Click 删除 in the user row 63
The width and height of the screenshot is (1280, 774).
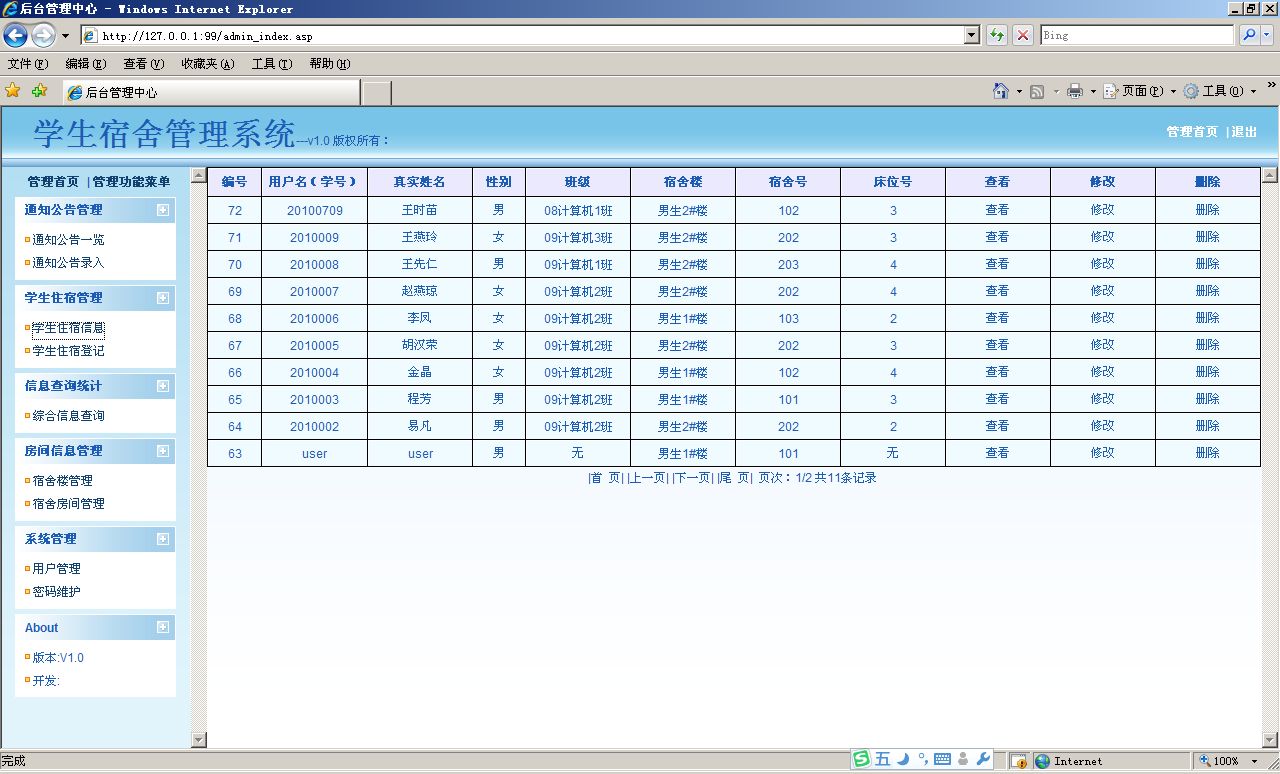click(x=1207, y=453)
